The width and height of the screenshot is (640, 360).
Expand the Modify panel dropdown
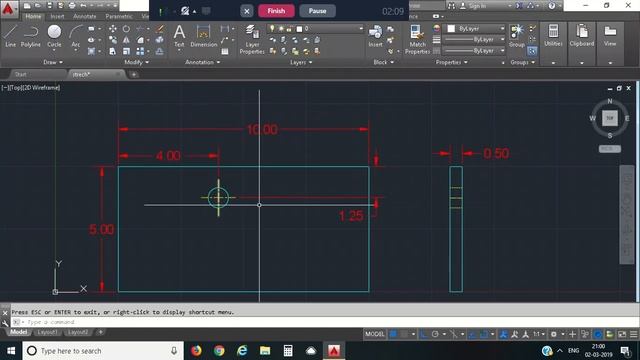(x=137, y=62)
